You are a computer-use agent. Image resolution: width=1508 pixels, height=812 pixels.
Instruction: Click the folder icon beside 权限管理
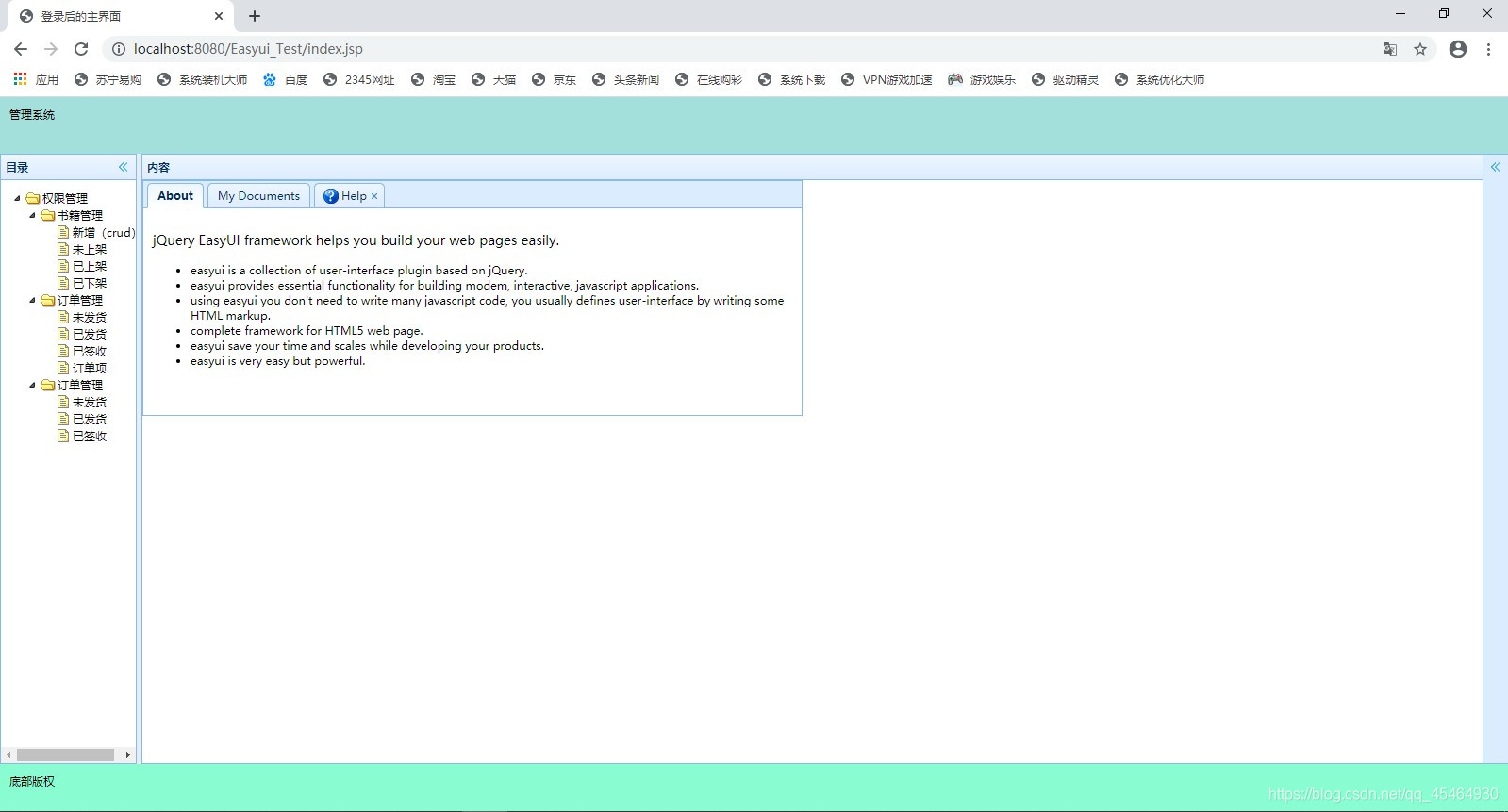[x=33, y=198]
